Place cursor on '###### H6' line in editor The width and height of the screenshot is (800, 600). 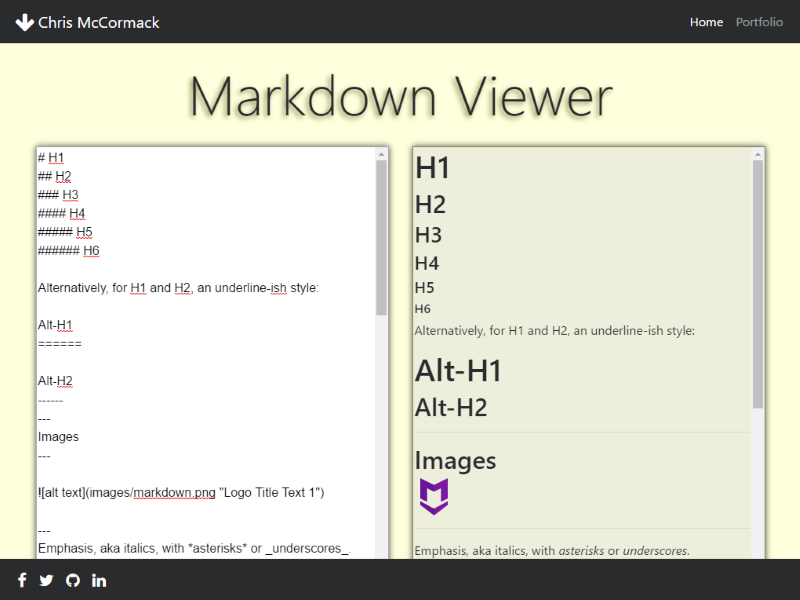(69, 251)
